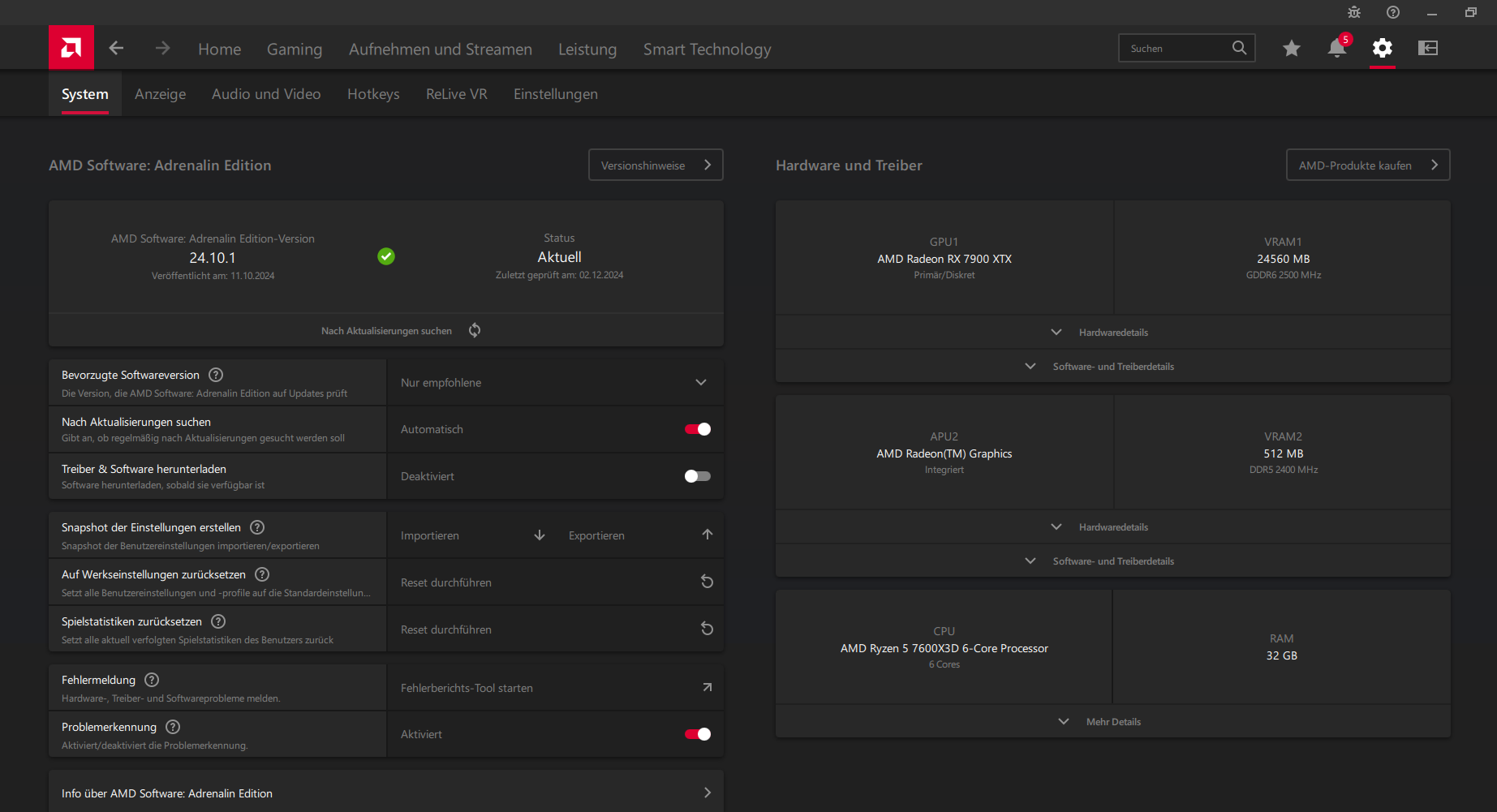Click the VRAM1 24560 MB value

click(1284, 259)
